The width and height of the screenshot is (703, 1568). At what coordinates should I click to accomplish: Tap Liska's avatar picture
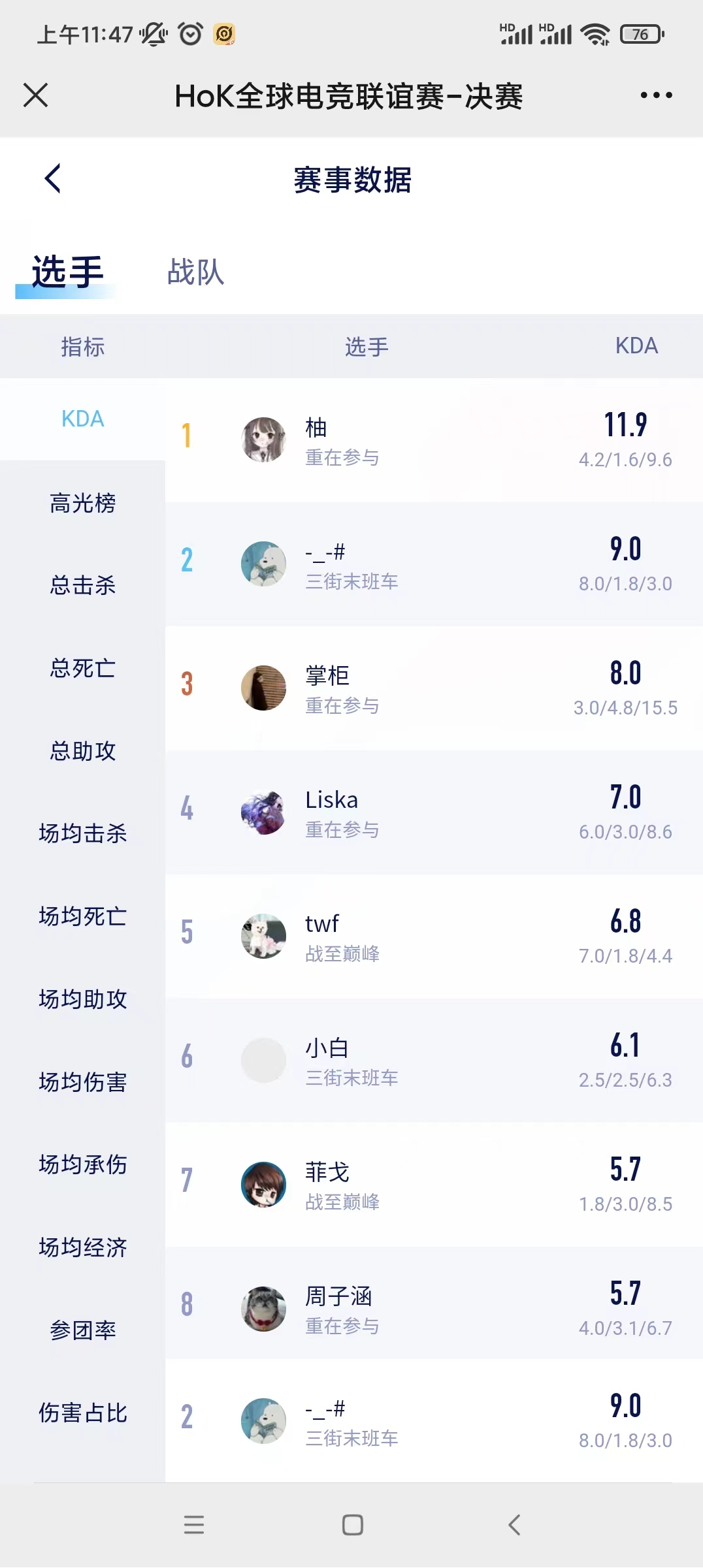click(264, 812)
